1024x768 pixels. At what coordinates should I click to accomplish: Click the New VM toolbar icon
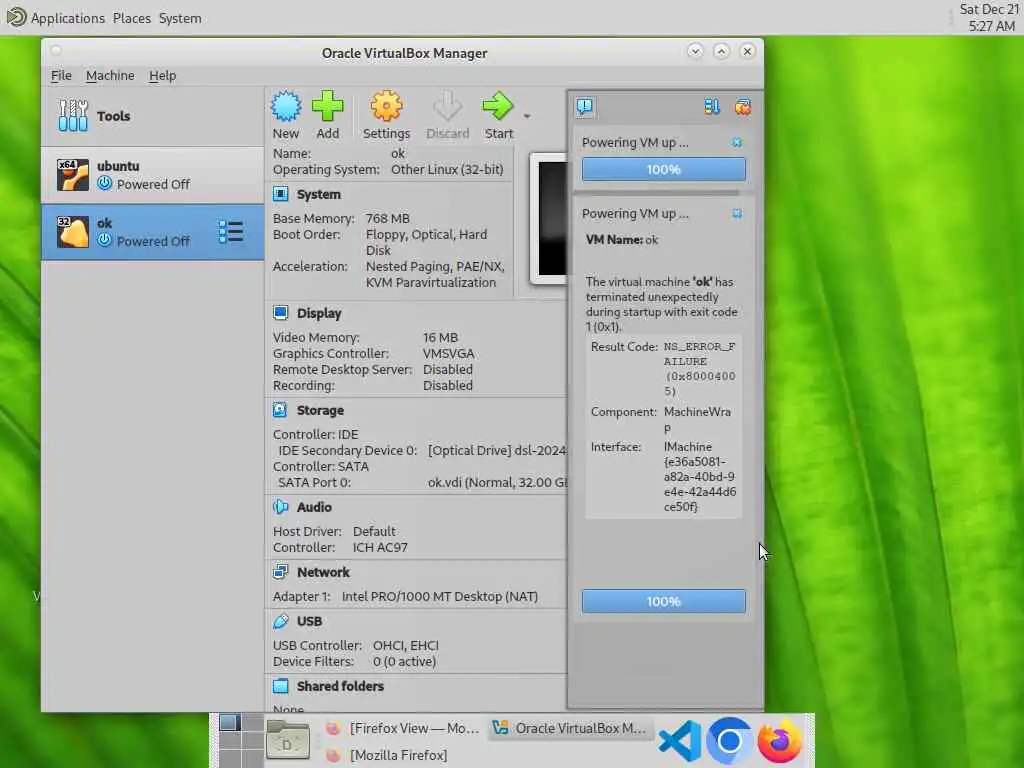pyautogui.click(x=286, y=106)
